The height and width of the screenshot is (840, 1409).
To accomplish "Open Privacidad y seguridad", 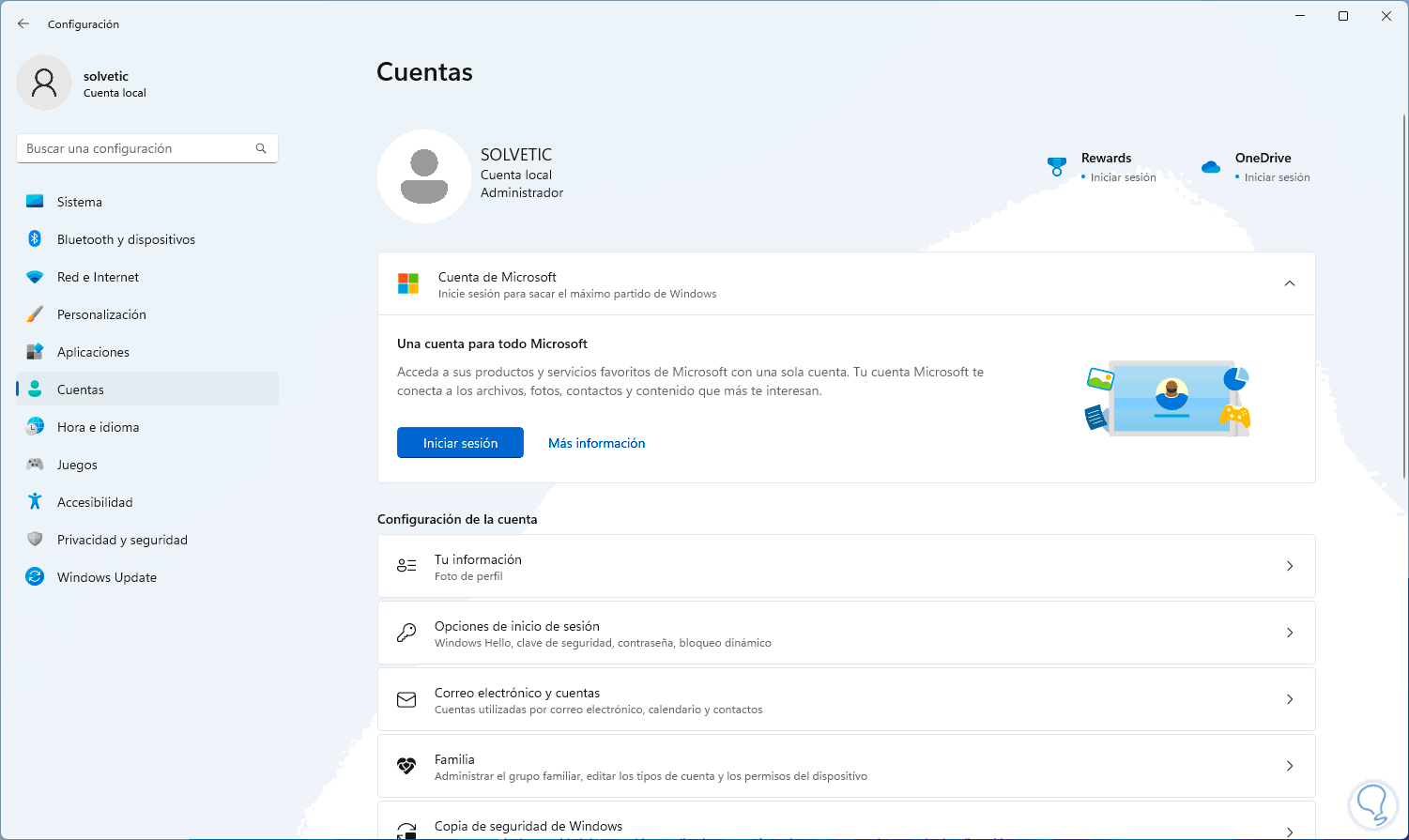I will pos(147,540).
